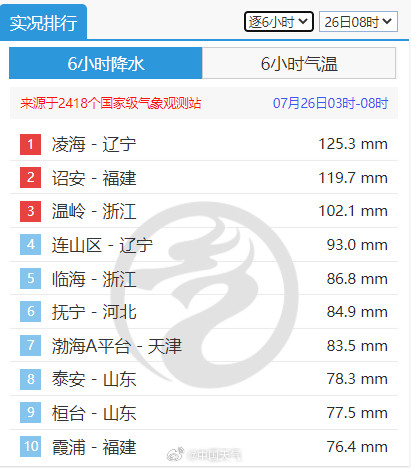Select station 诏安 - 福建
411x468 pixels.
click(94, 178)
